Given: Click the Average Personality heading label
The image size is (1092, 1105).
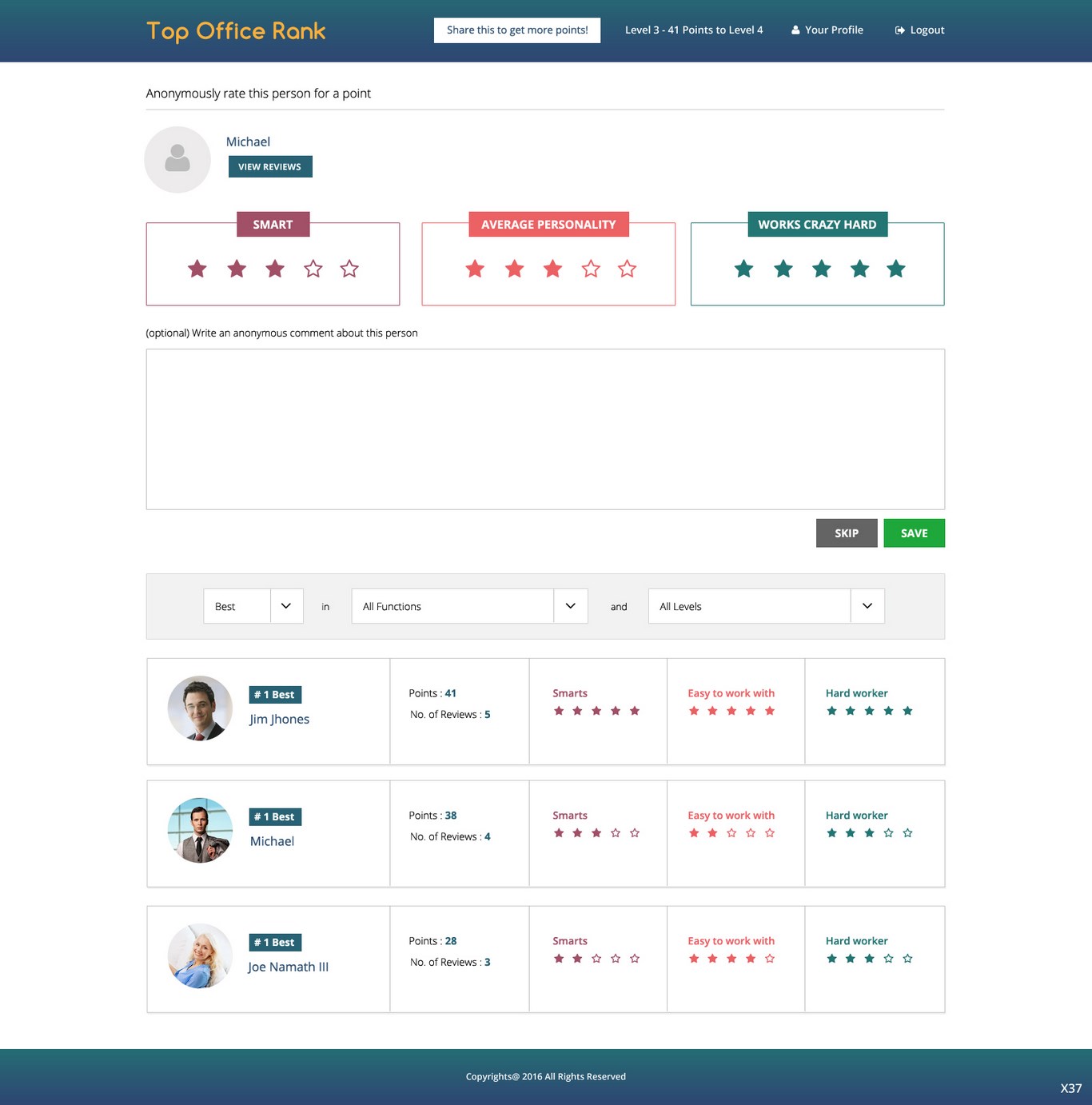Looking at the screenshot, I should [548, 225].
